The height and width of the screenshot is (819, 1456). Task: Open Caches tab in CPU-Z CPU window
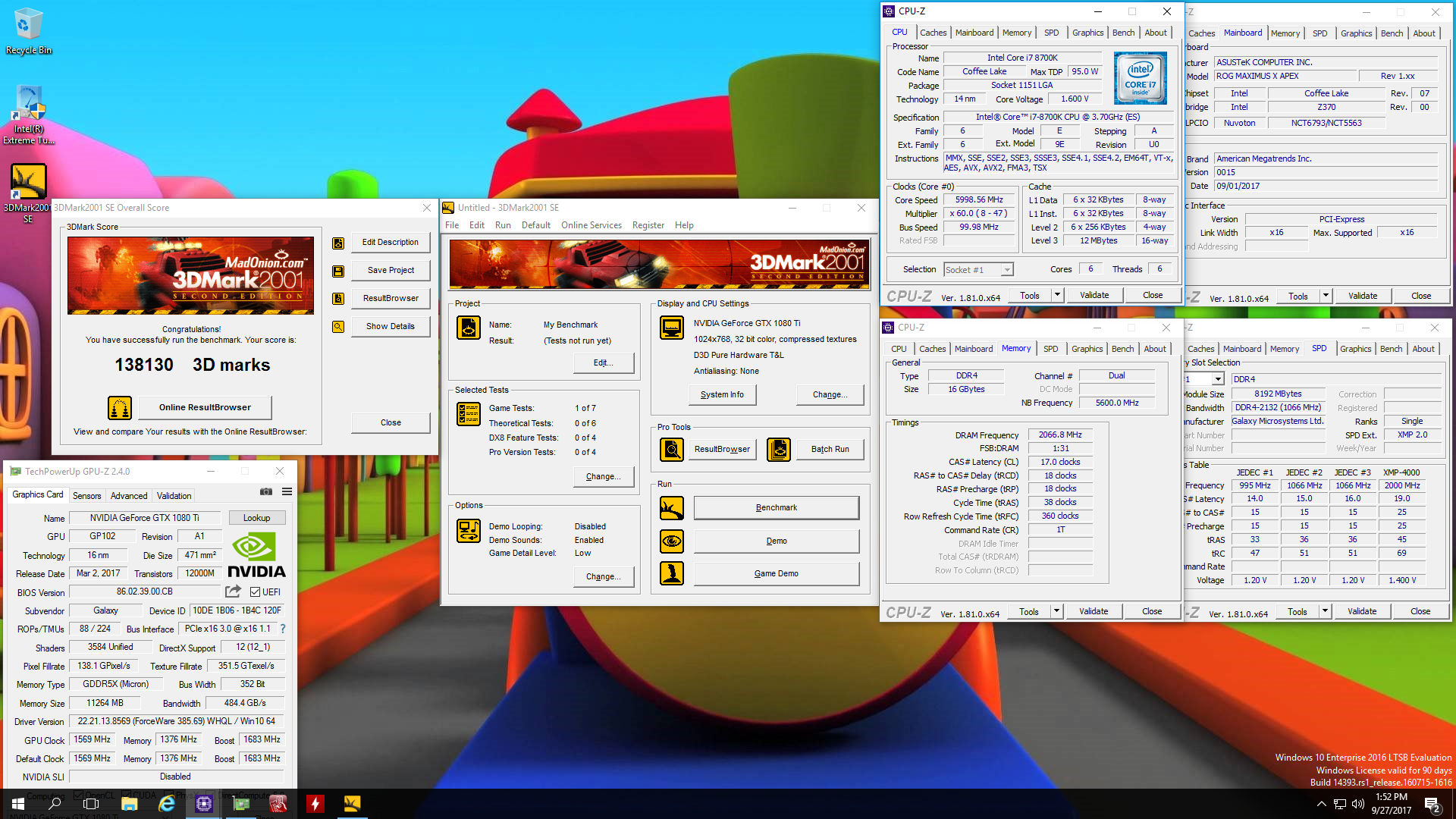[x=933, y=33]
